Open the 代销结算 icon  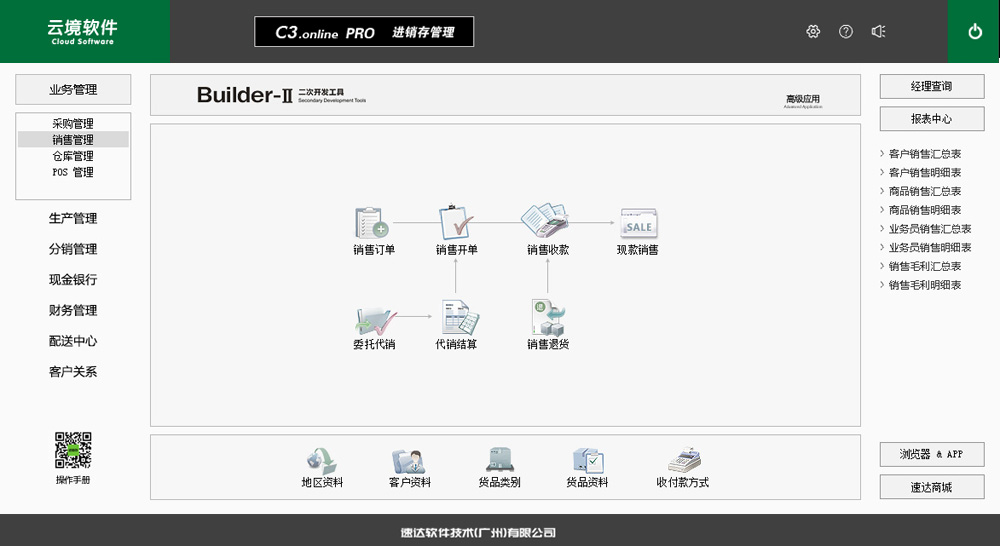(457, 319)
